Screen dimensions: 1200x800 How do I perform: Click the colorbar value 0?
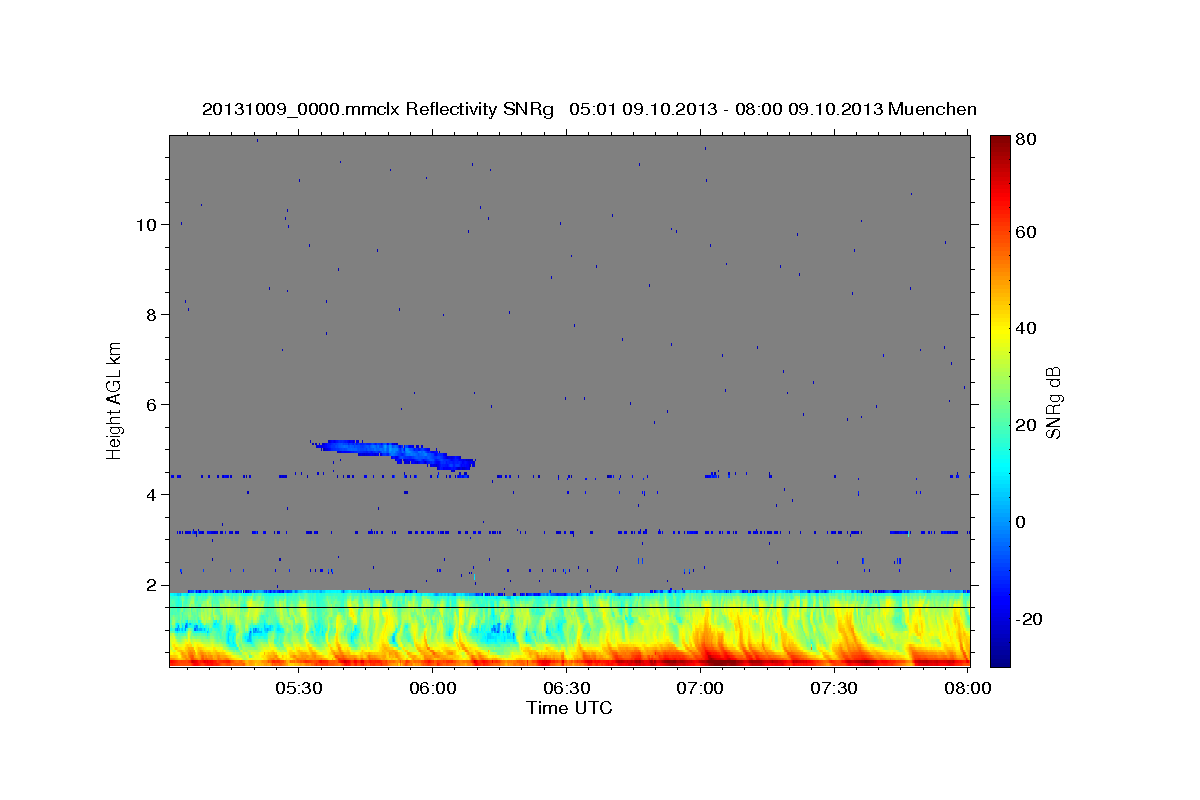1020,521
